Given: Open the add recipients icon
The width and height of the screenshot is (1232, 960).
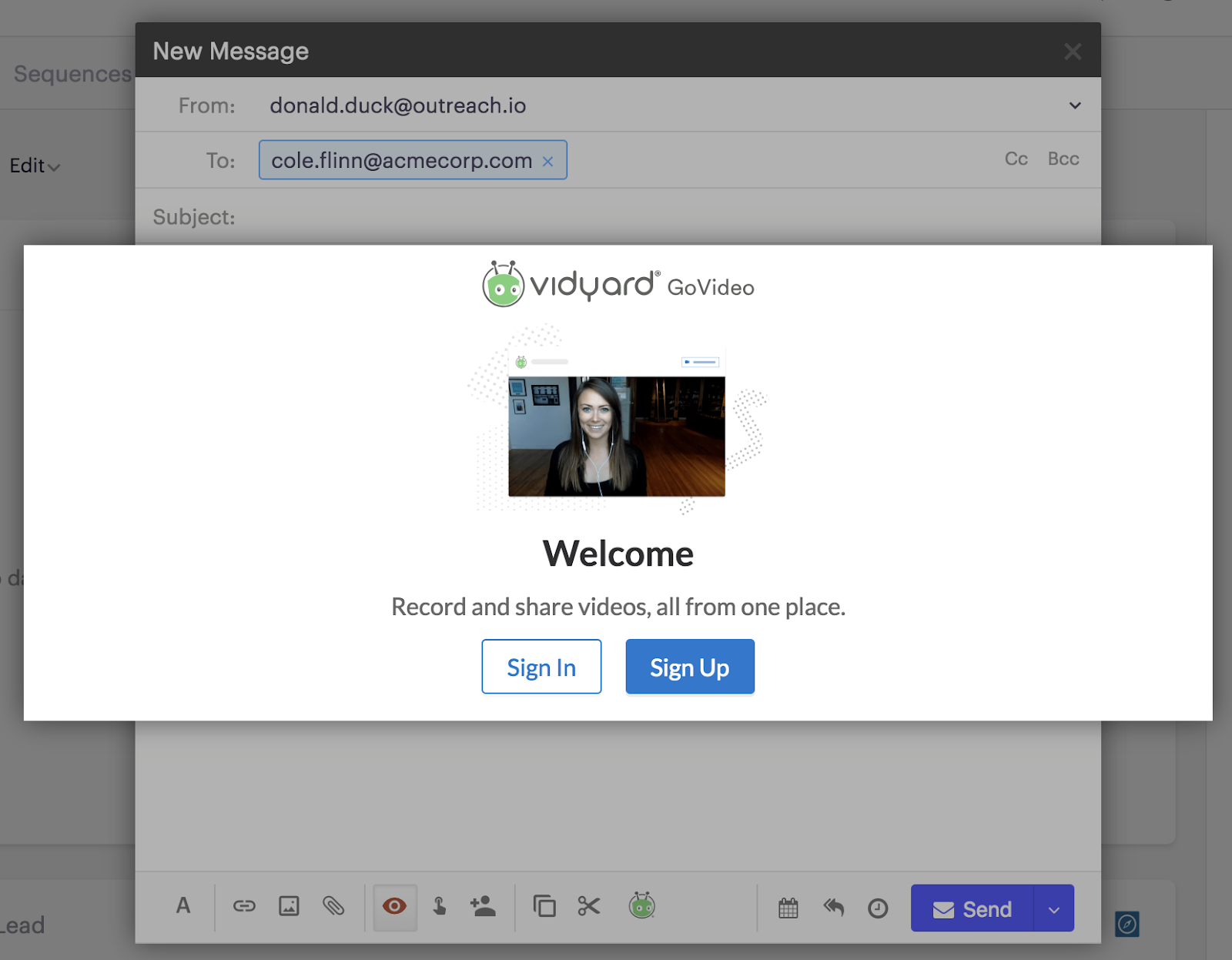Looking at the screenshot, I should [x=484, y=907].
